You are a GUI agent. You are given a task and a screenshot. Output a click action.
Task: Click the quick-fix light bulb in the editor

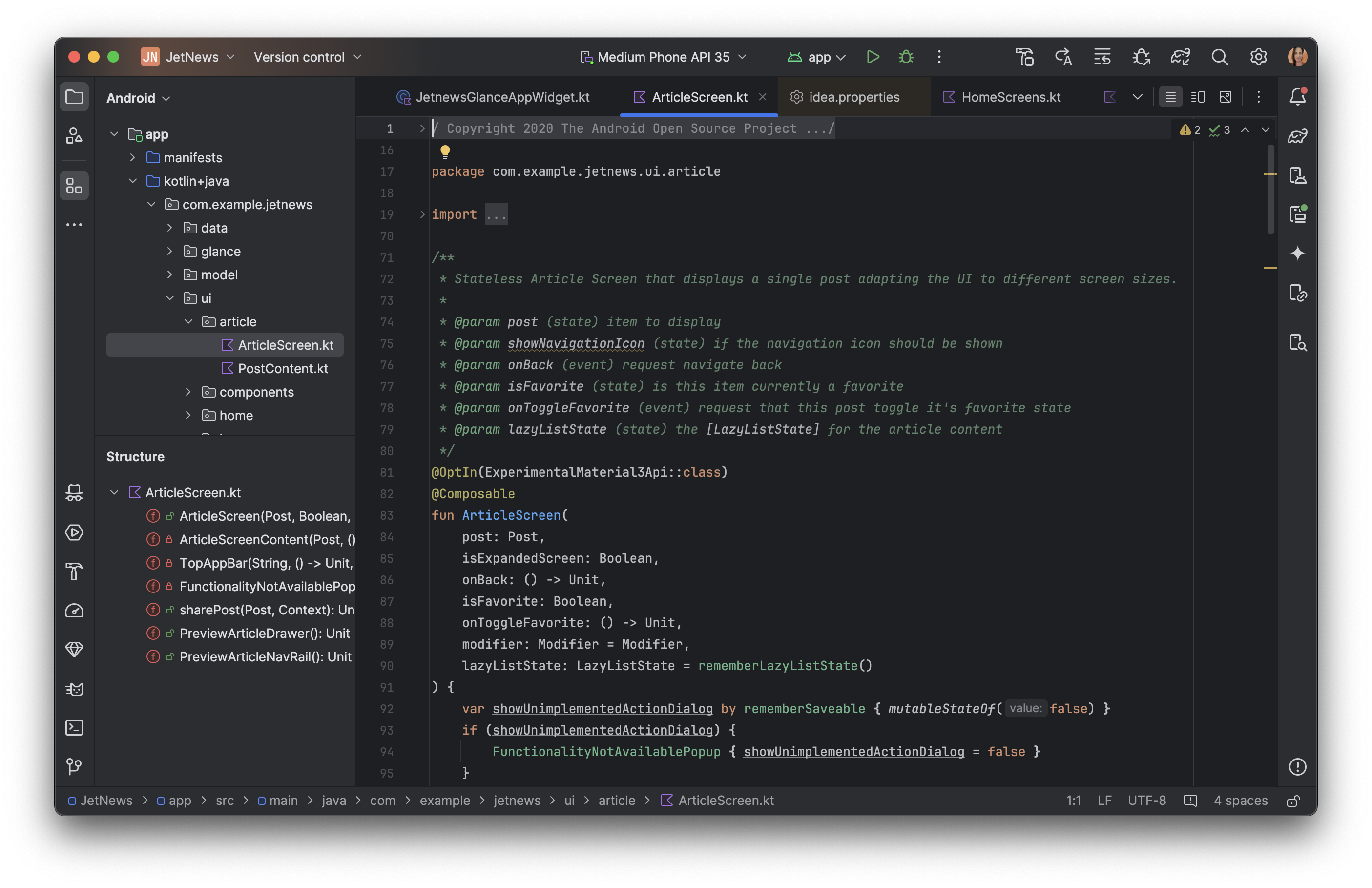(x=445, y=151)
